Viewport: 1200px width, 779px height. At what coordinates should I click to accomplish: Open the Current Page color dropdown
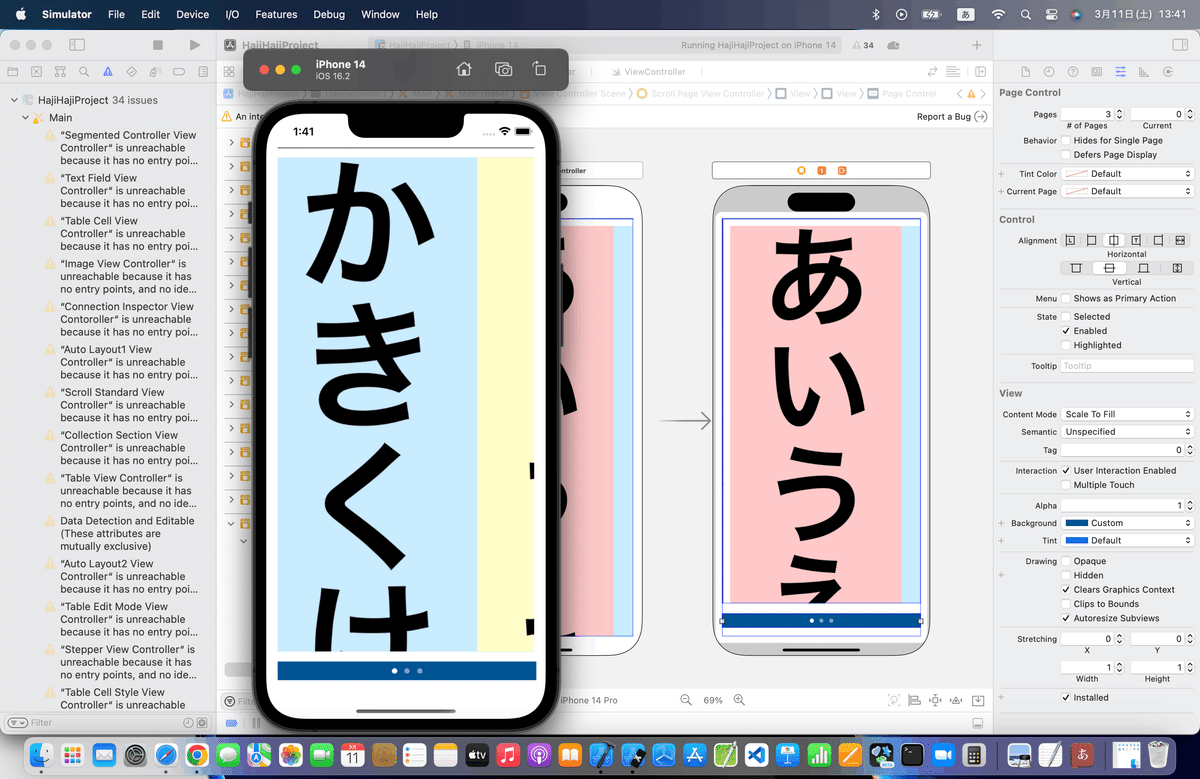1127,191
